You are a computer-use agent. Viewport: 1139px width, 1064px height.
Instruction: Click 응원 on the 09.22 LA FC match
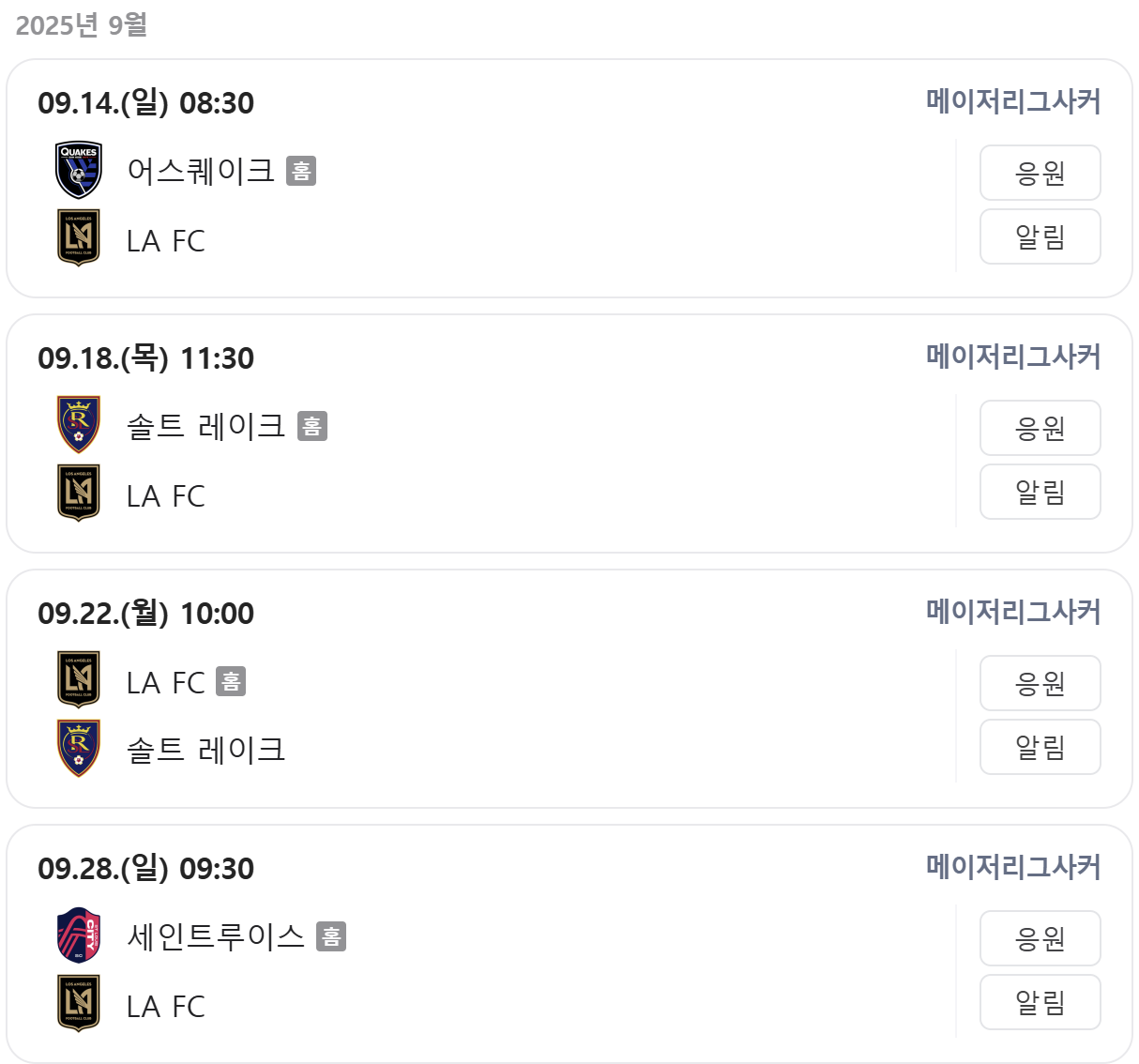click(1040, 683)
